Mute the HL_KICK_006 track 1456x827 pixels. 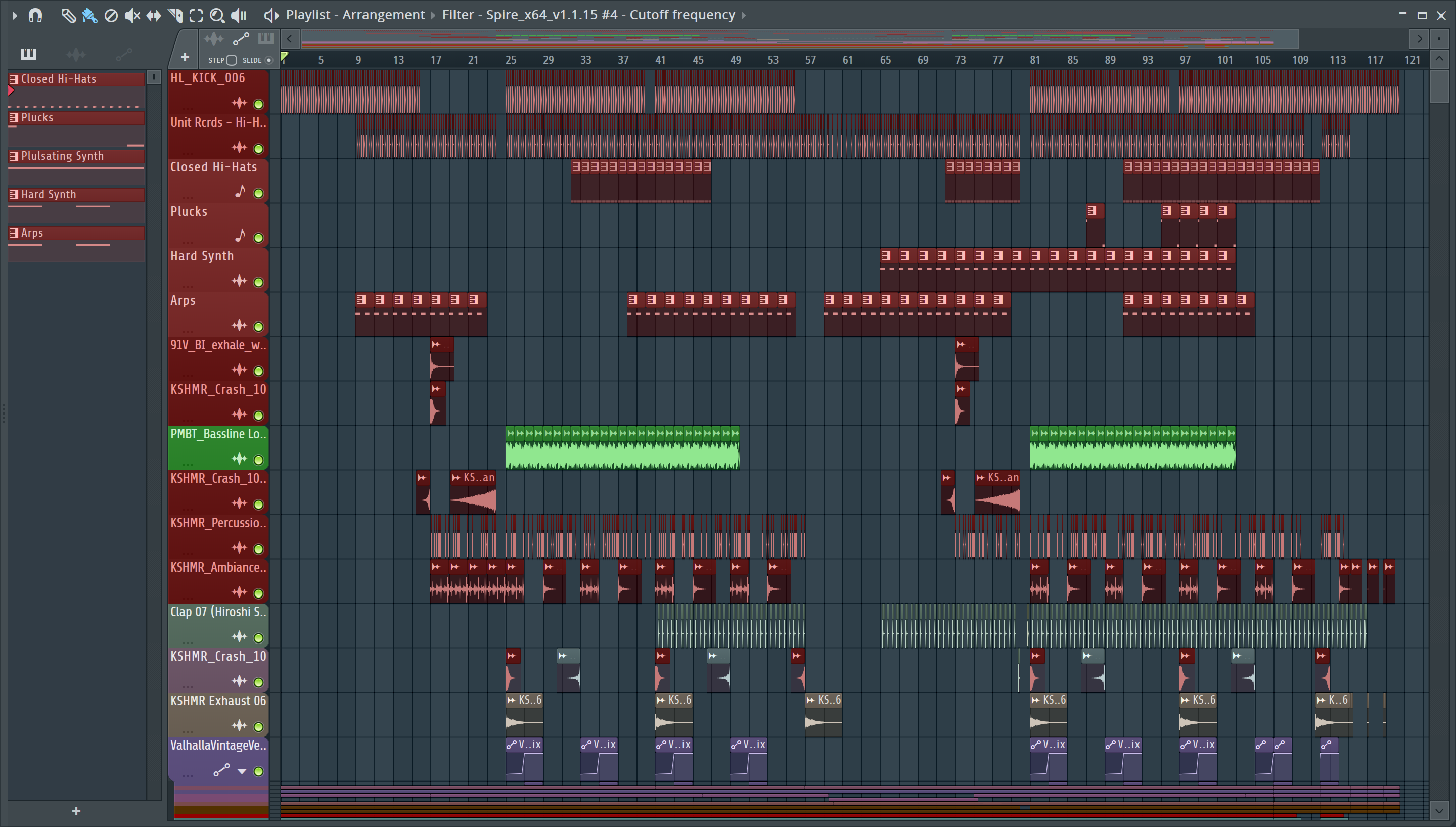(x=258, y=104)
